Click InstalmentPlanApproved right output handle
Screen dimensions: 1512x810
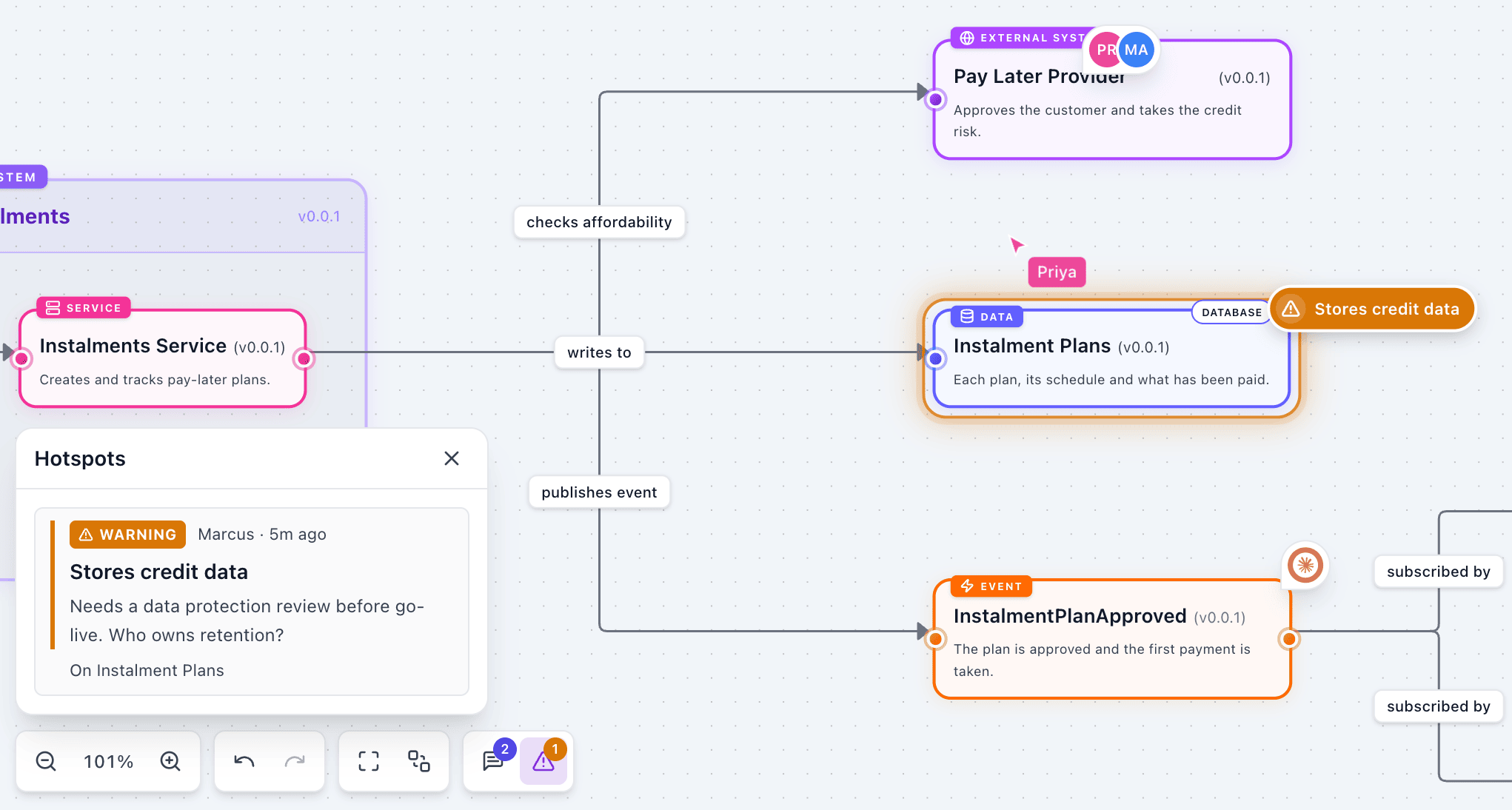[1289, 639]
